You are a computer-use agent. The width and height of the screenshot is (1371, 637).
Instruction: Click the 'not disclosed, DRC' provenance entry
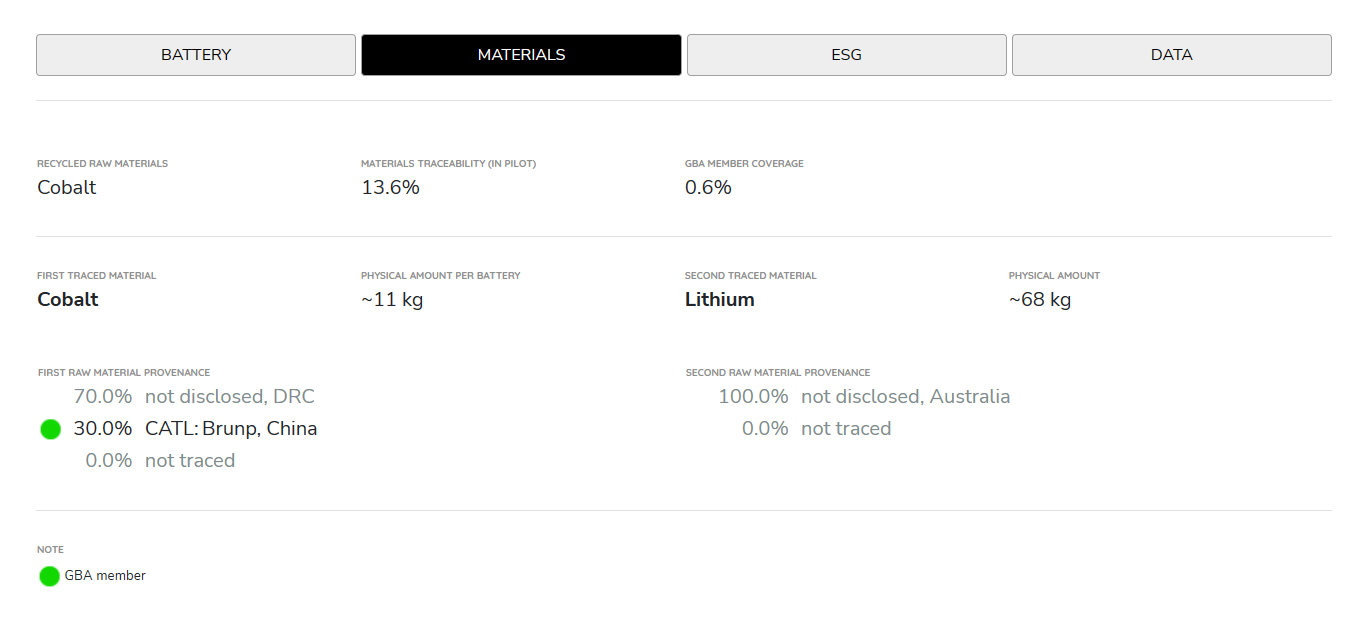[x=230, y=397]
